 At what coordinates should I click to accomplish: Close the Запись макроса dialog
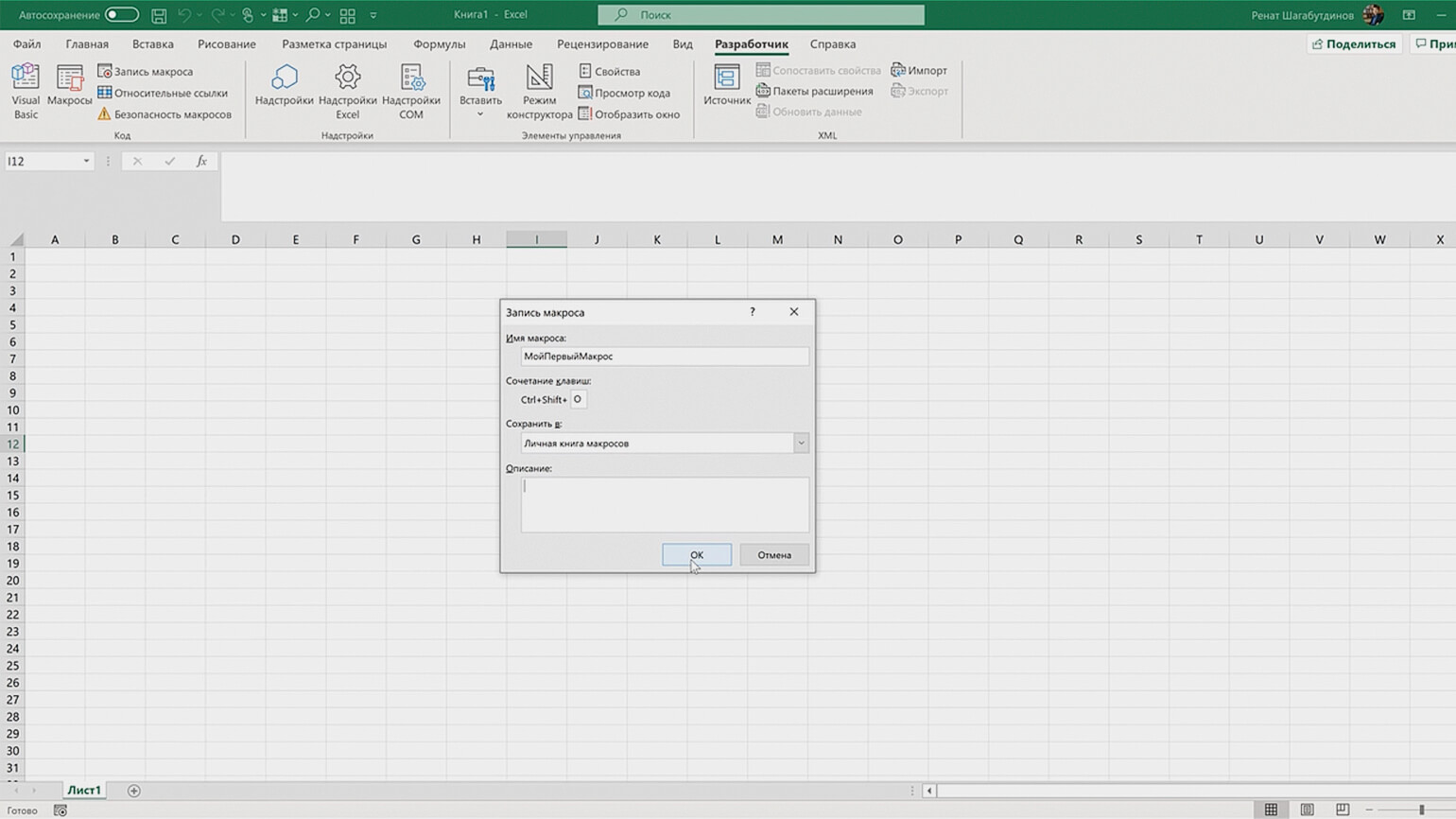coord(794,312)
